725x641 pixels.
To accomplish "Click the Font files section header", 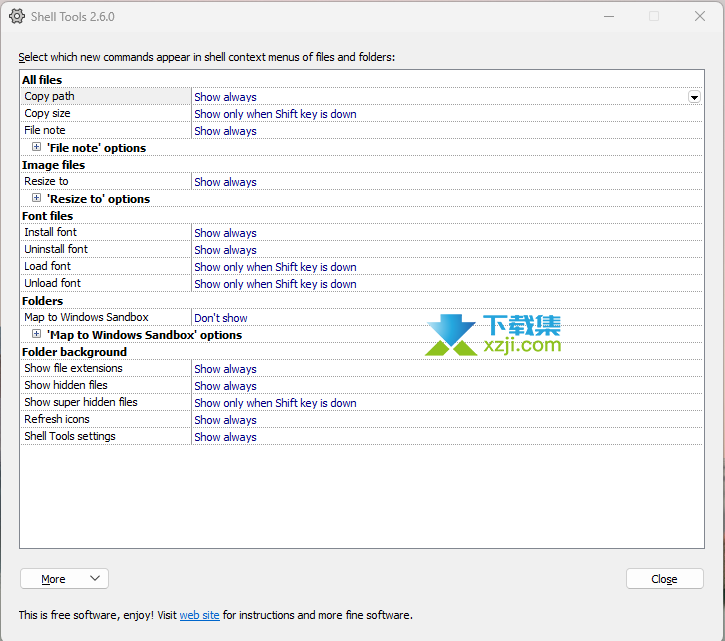I will click(47, 216).
